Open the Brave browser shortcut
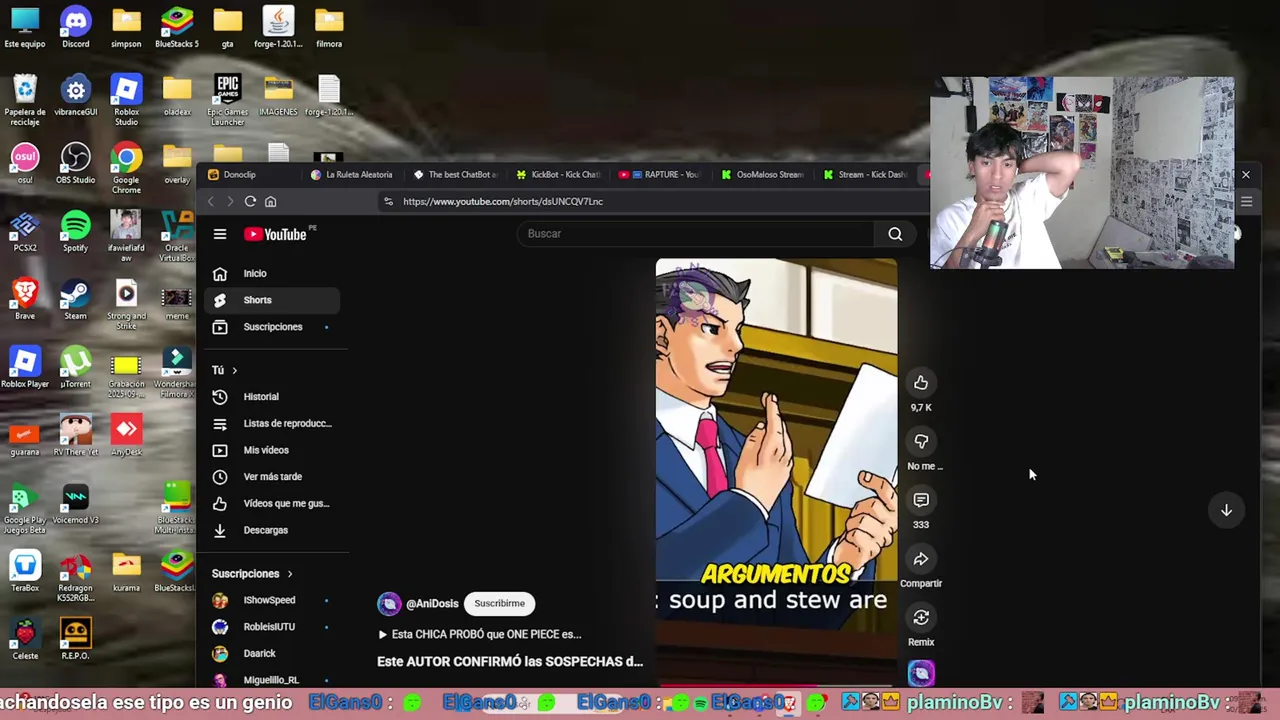The image size is (1280, 720). pos(25,299)
